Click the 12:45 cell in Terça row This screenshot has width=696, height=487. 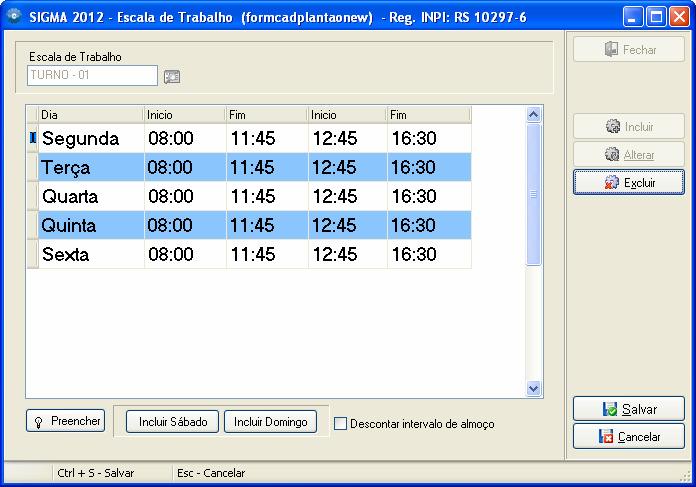[x=348, y=167]
